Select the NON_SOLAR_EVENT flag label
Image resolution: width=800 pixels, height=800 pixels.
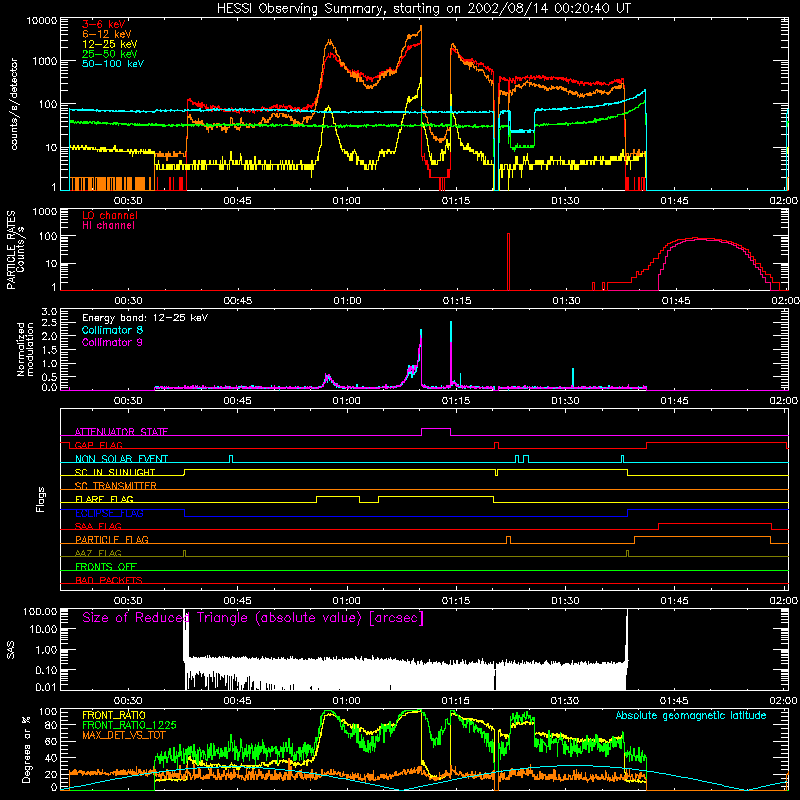[121, 459]
